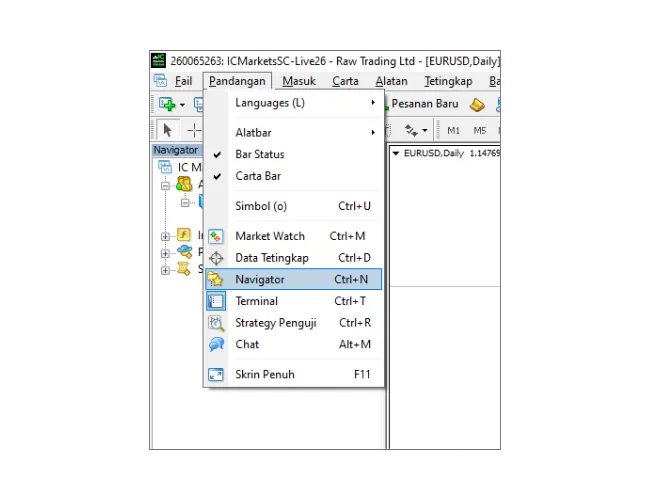Screen dimensions: 650x500
Task: Toggle the Bar Status option
Action: point(293,154)
